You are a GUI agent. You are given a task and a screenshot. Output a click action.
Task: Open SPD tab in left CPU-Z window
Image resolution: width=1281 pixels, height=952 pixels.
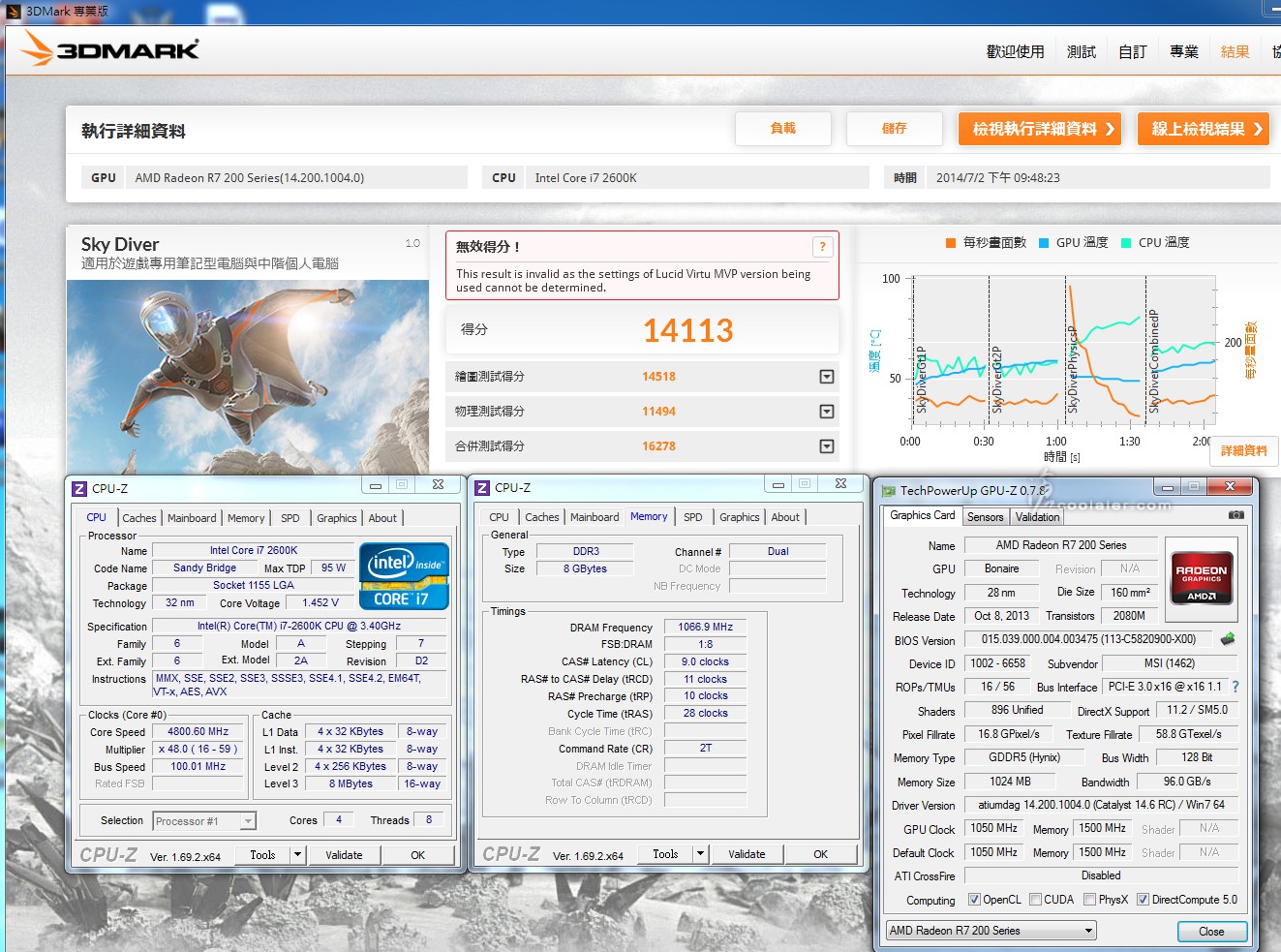[290, 518]
